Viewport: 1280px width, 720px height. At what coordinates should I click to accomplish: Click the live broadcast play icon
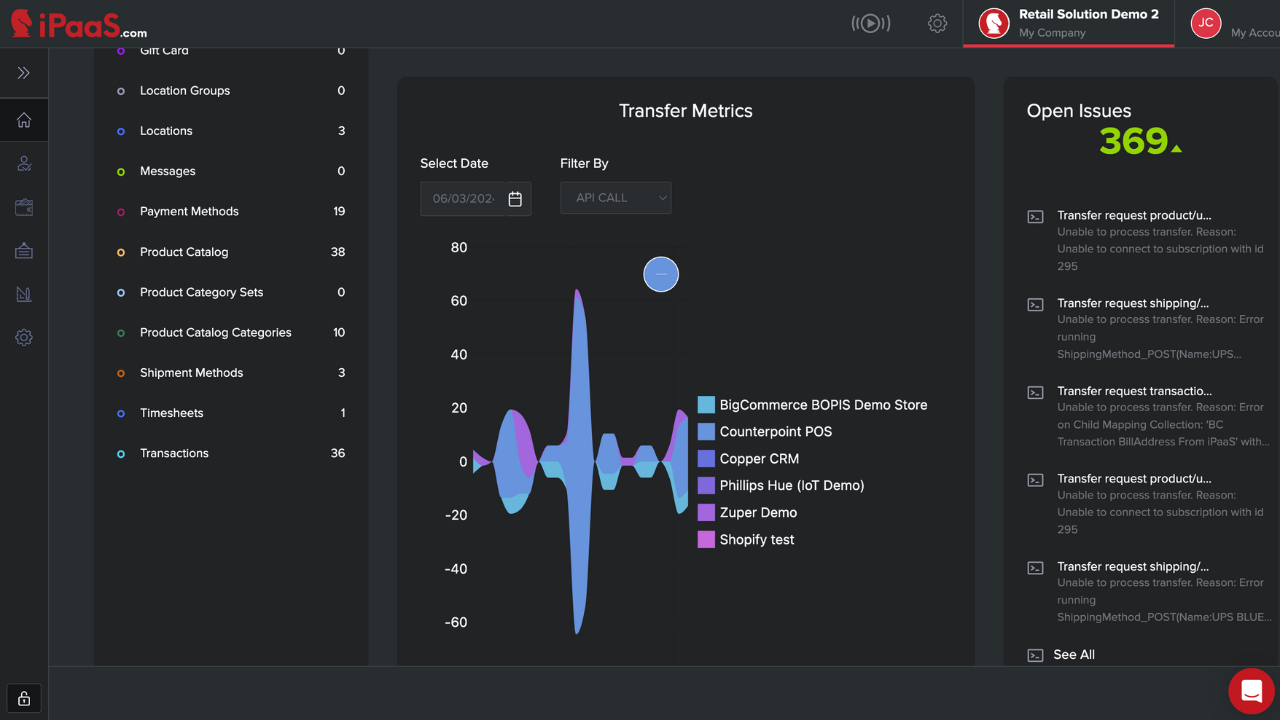coord(871,23)
